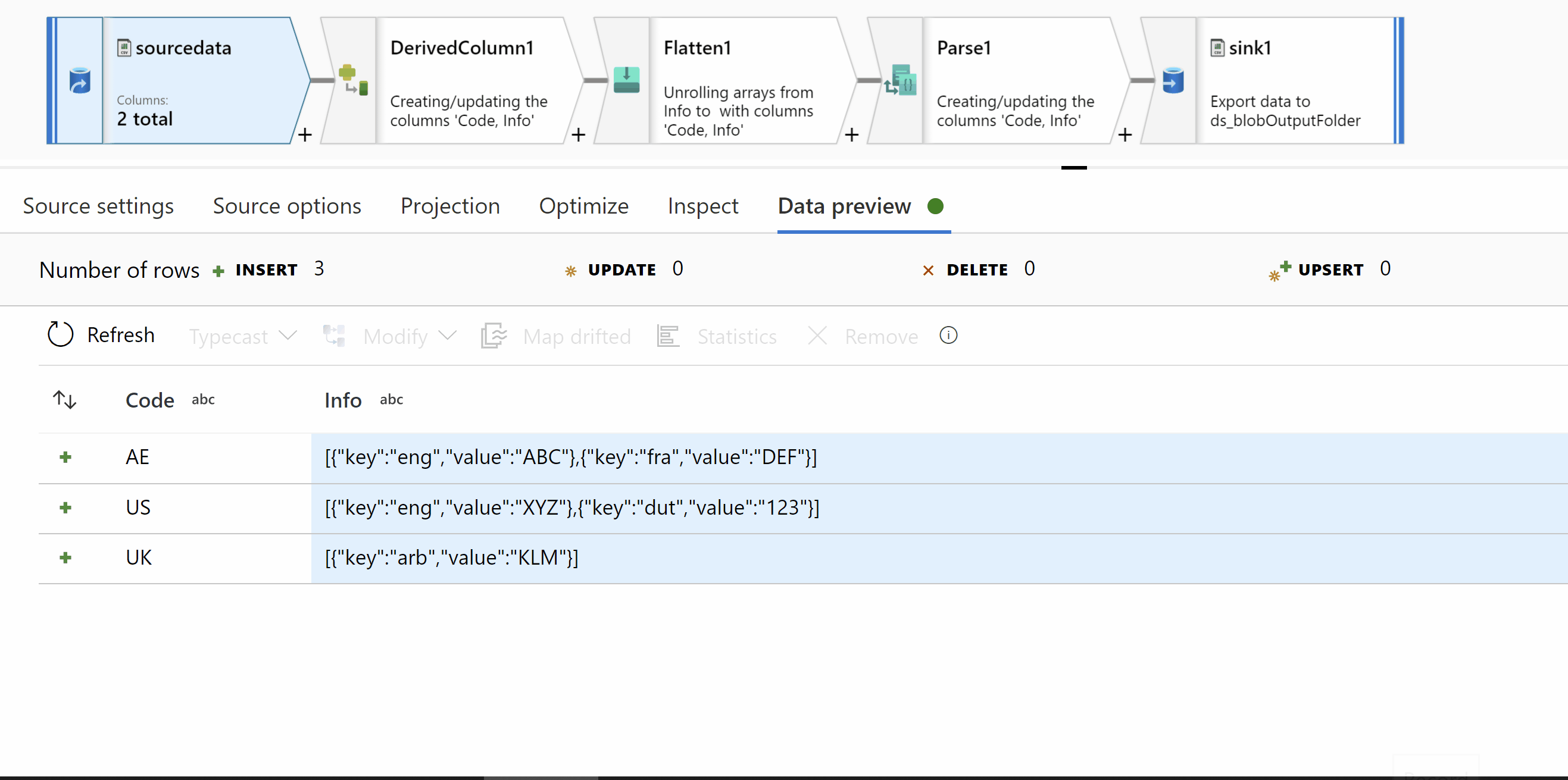The image size is (1568, 780).
Task: Click the sink1 destination icon
Action: coord(1172,80)
